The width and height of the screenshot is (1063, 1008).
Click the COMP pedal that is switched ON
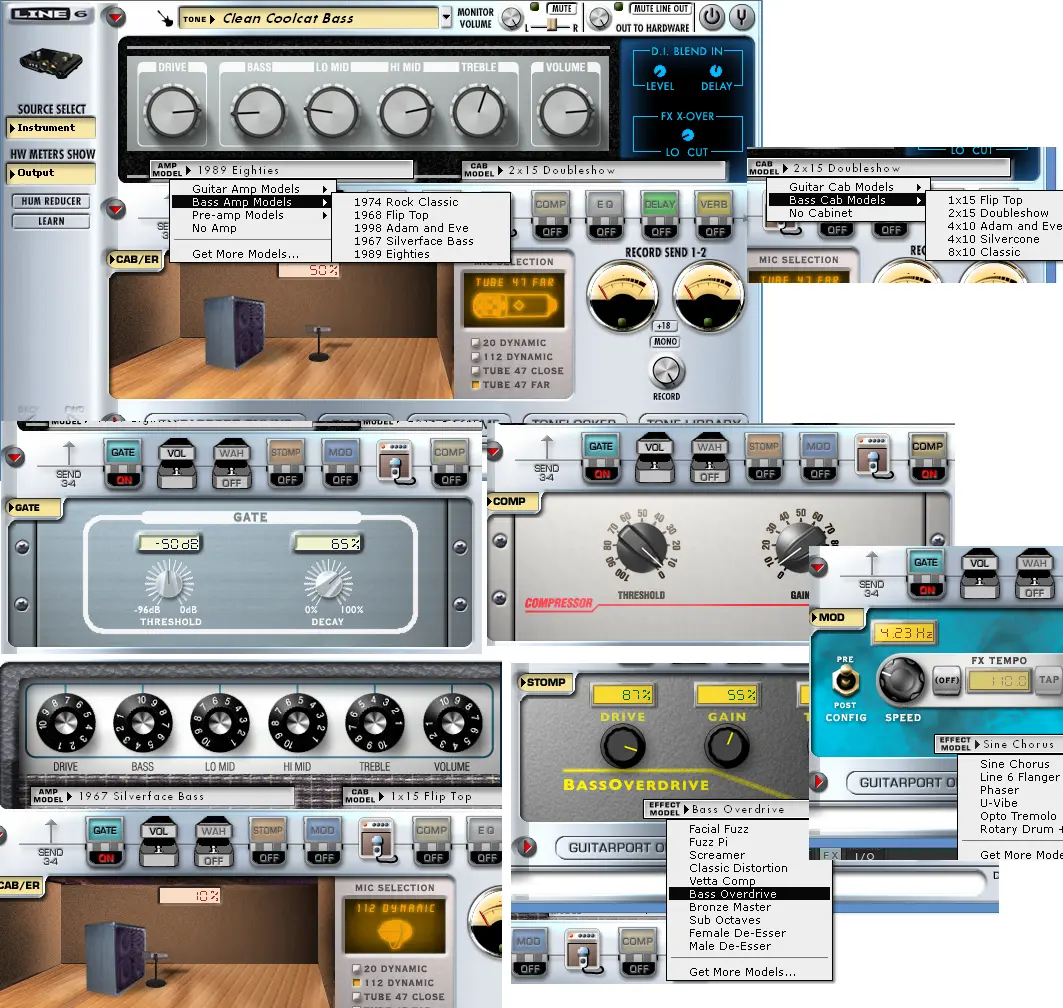(x=927, y=458)
